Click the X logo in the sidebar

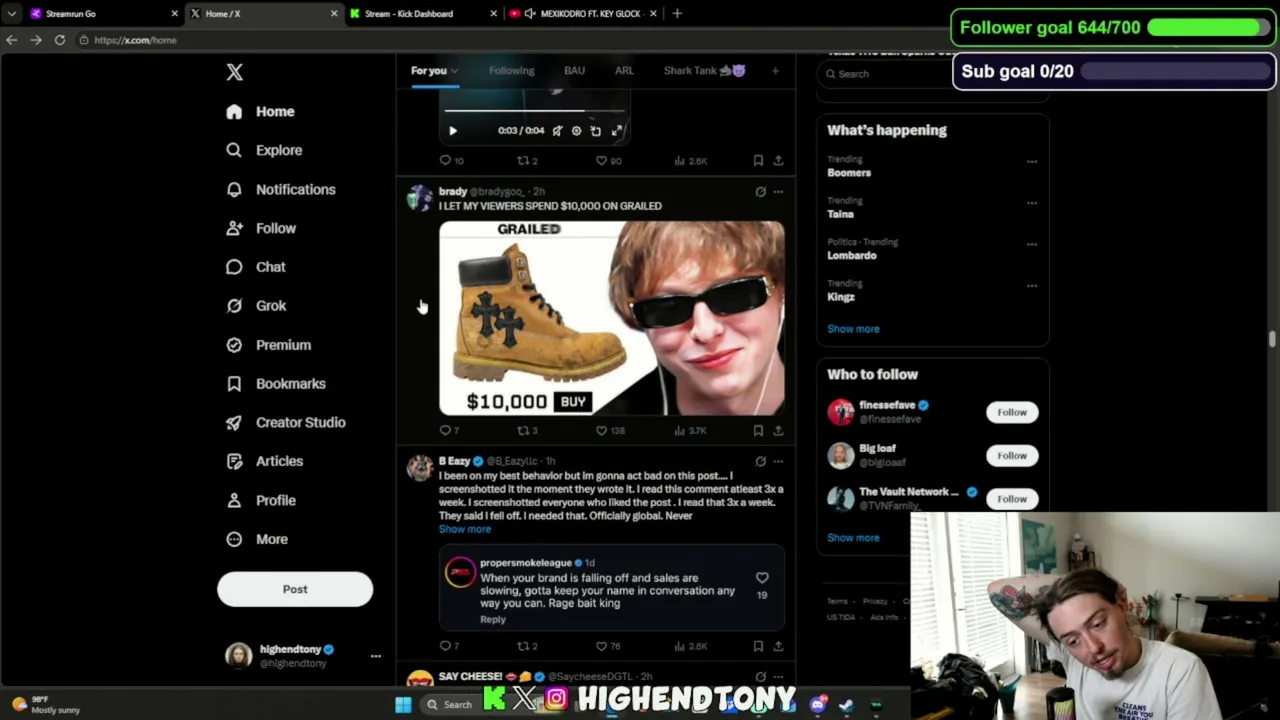[234, 72]
